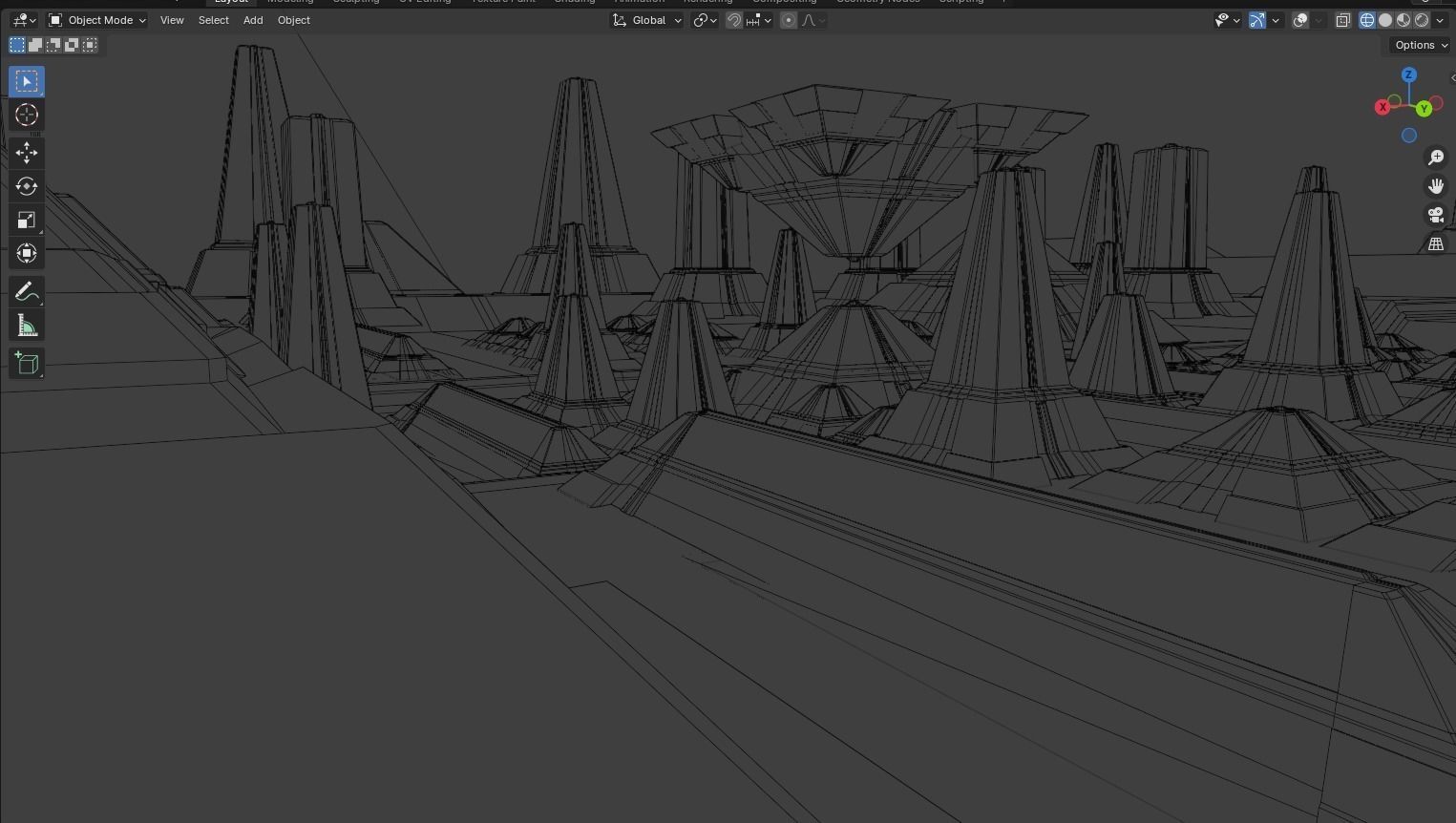Toggle the camera view icon

click(x=1436, y=216)
